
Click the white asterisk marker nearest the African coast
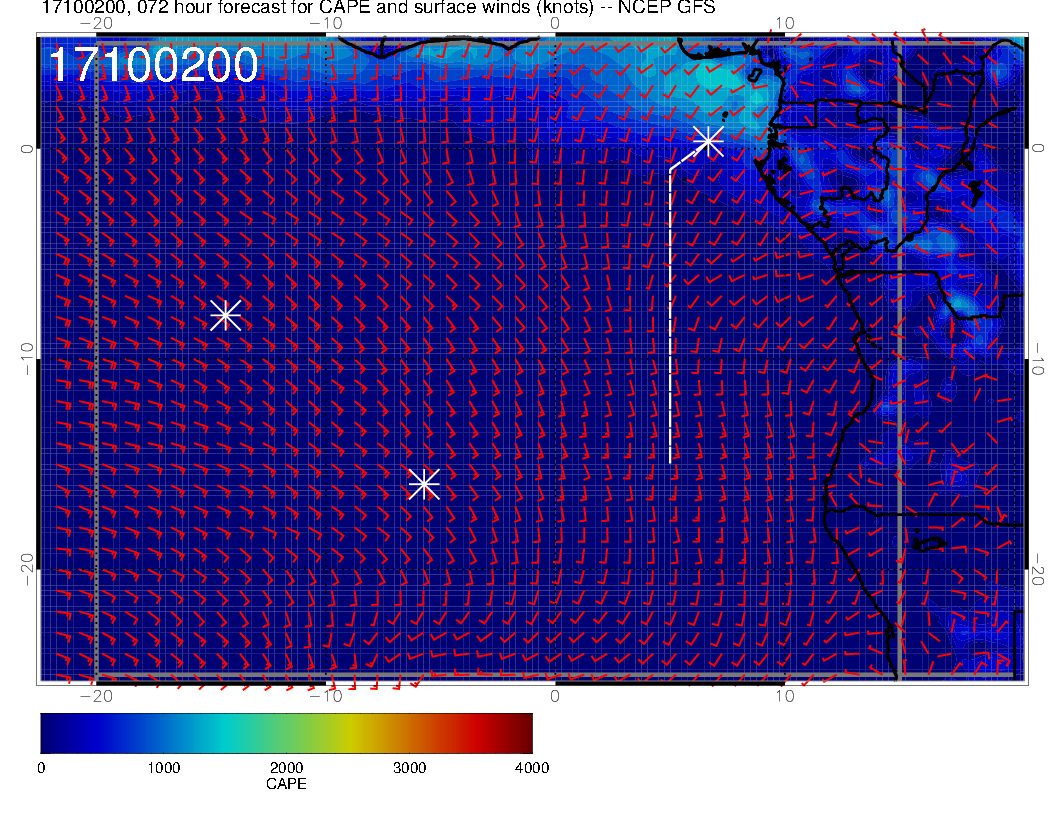click(x=708, y=141)
